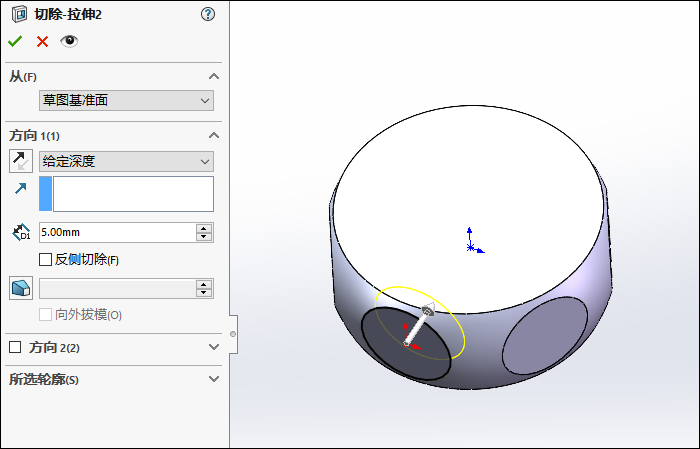Increase depth with up spinner arrow
Viewport: 700px width, 449px height.
click(204, 228)
